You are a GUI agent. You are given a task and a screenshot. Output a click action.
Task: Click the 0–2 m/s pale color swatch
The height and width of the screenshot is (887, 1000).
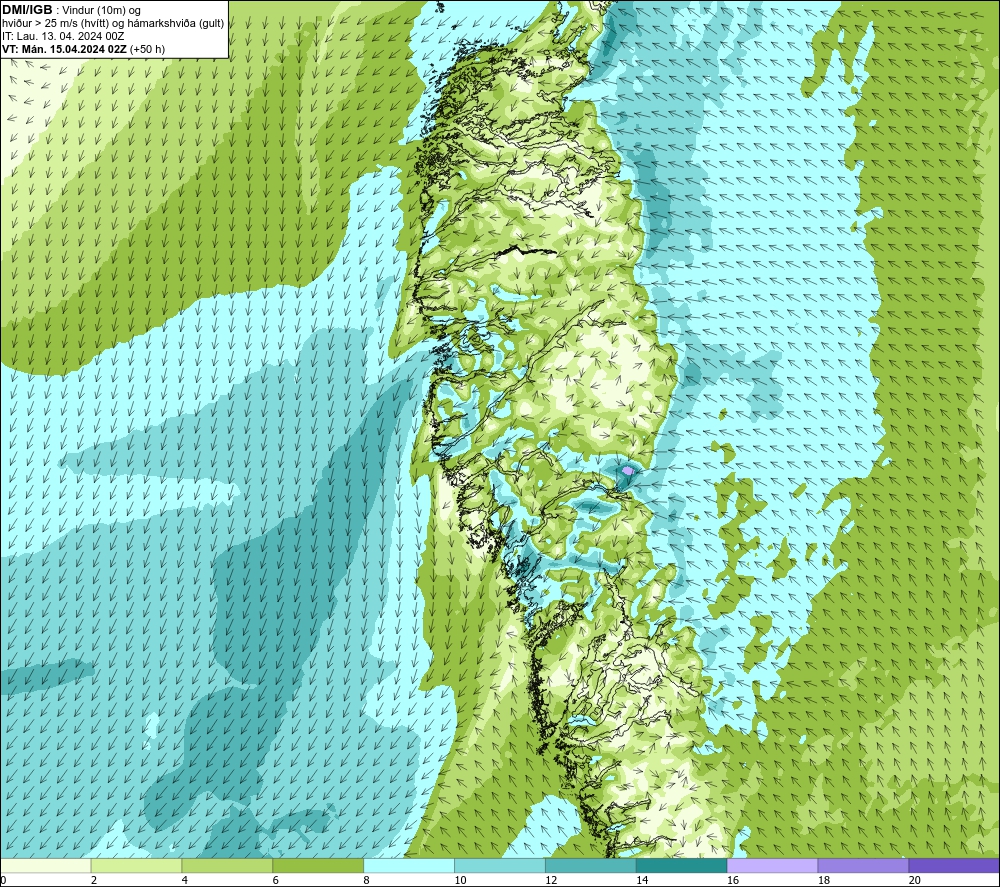click(46, 865)
